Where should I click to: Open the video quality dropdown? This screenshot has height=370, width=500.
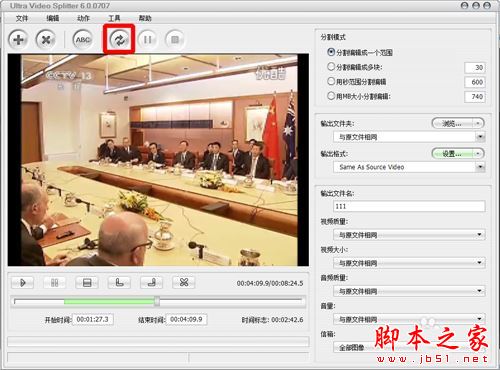click(x=409, y=235)
